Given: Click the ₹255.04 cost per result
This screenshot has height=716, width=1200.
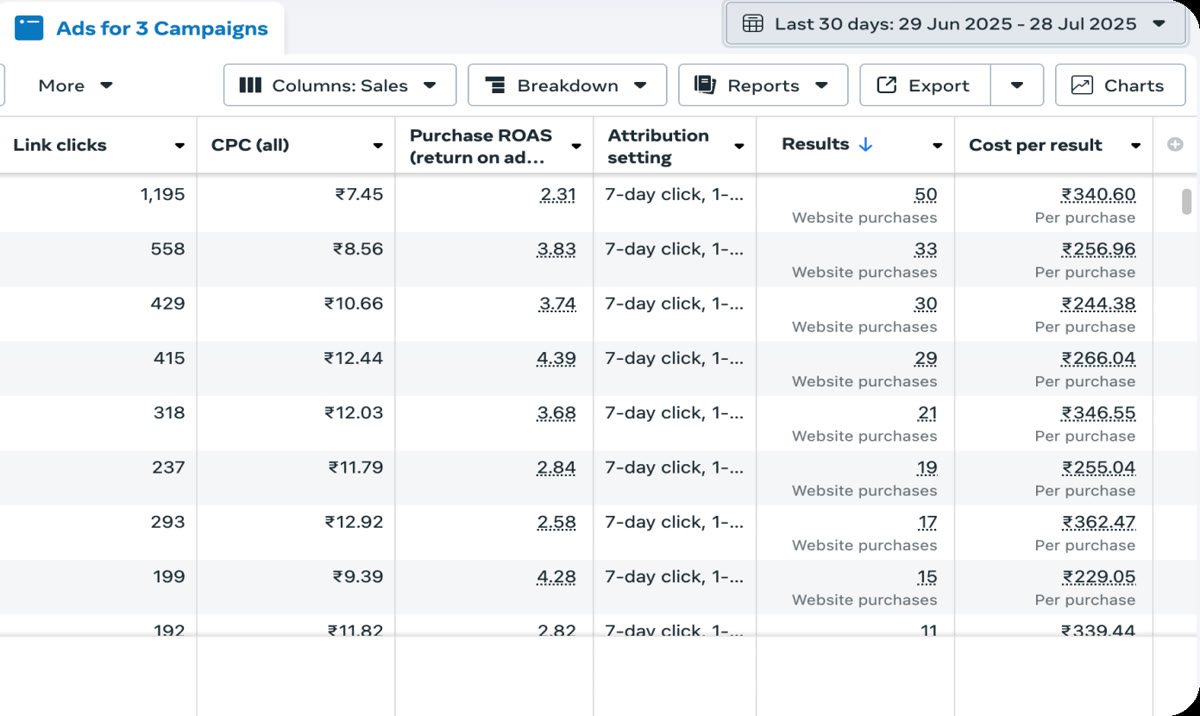Looking at the screenshot, I should pyautogui.click(x=1098, y=467).
